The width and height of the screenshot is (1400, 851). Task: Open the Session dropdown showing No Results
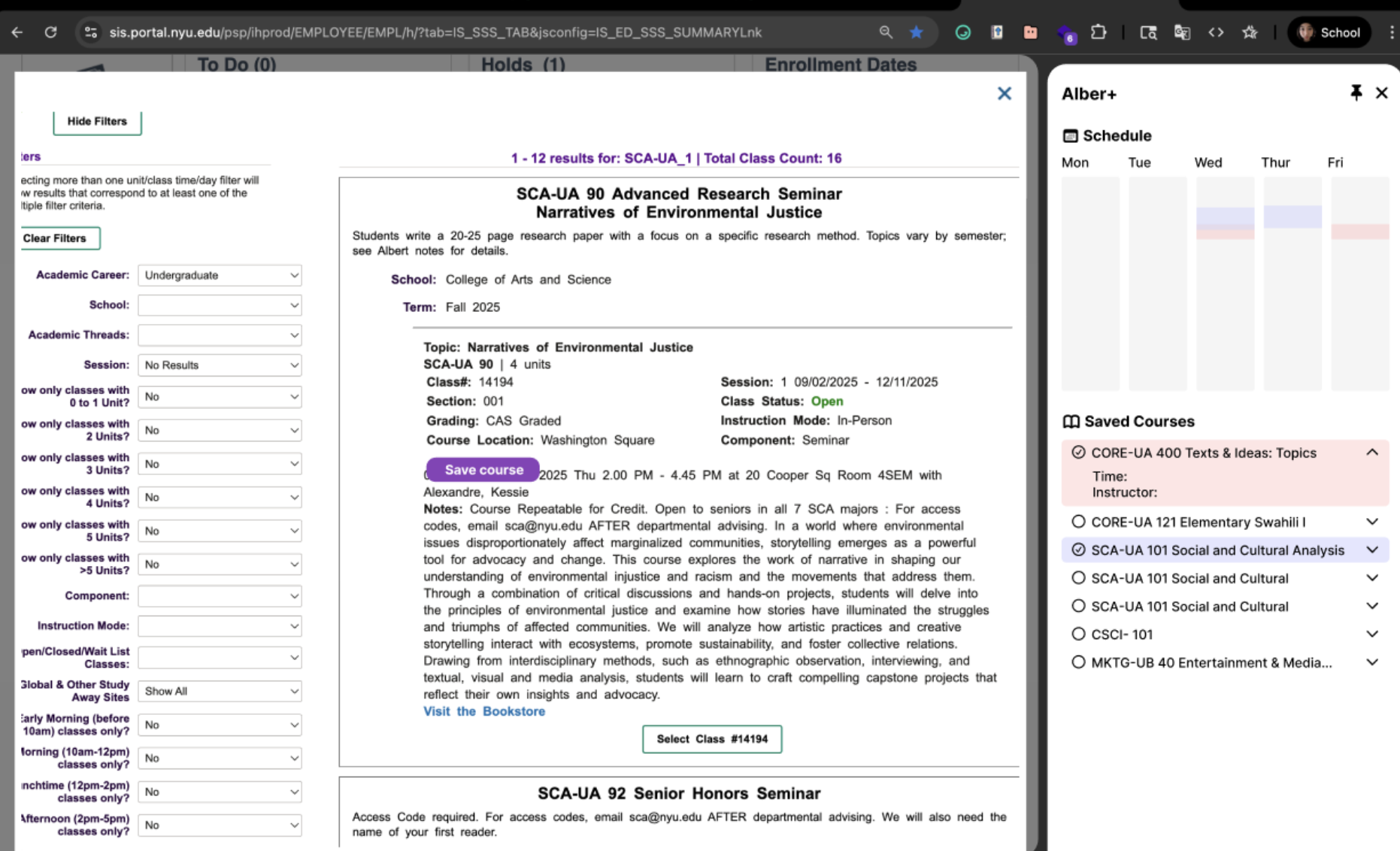point(220,365)
